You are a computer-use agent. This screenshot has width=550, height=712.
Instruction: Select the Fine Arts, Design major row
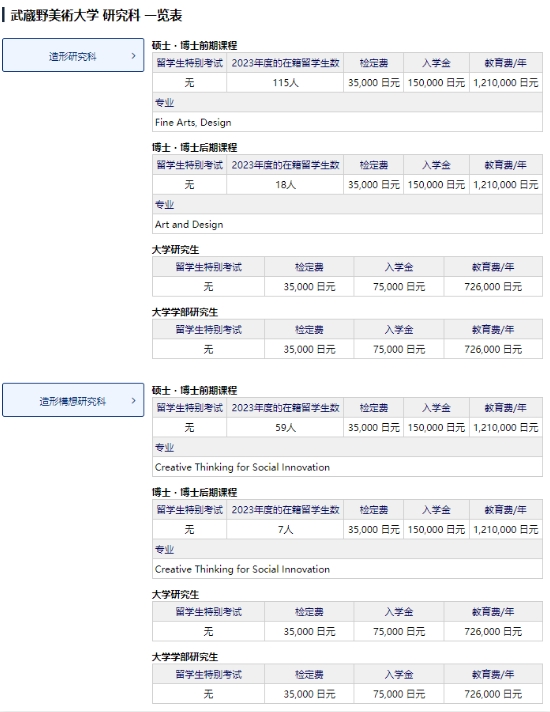(347, 122)
